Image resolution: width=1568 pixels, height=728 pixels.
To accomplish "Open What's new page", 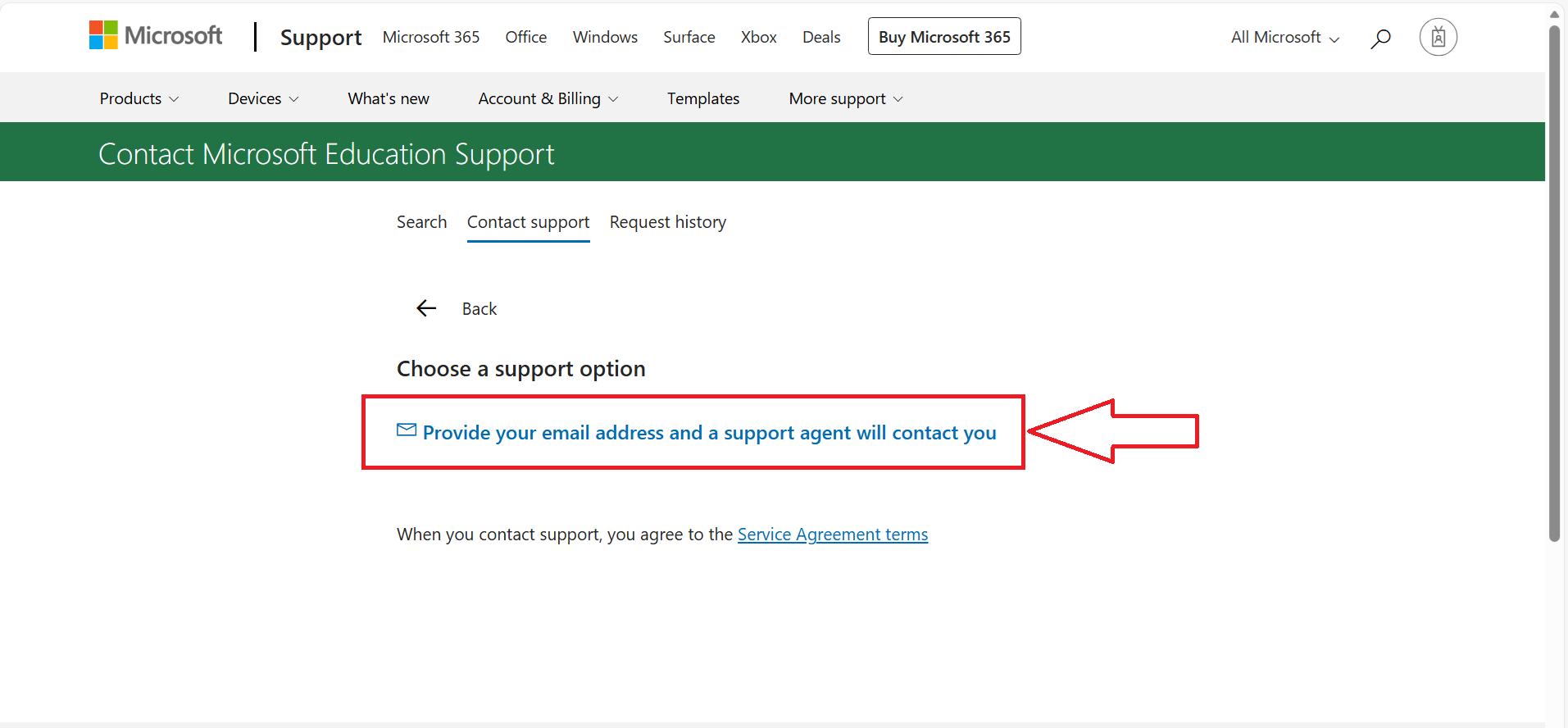I will tap(389, 98).
